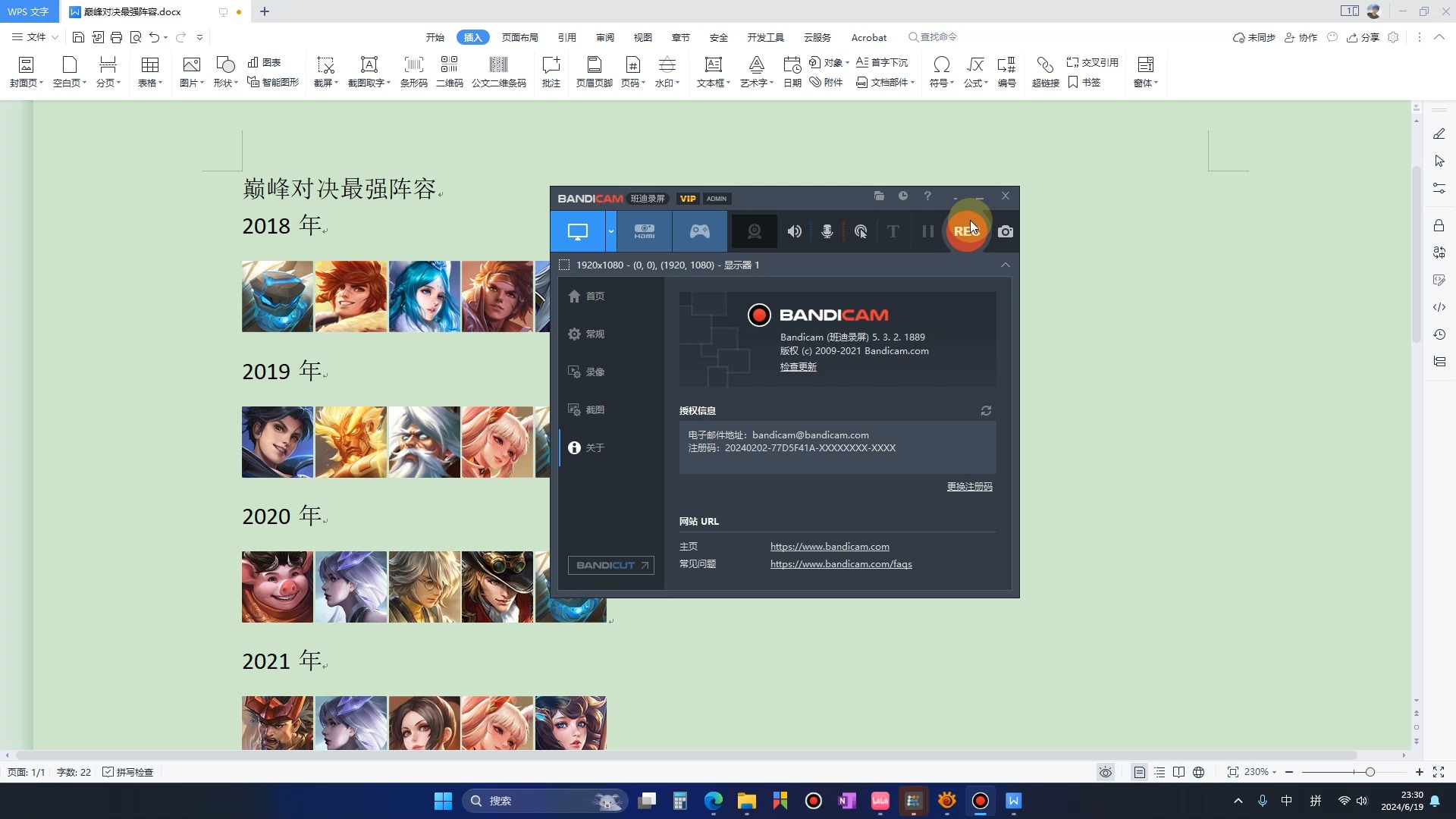Start recording with the REC button
The width and height of the screenshot is (1456, 819).
coord(965,231)
